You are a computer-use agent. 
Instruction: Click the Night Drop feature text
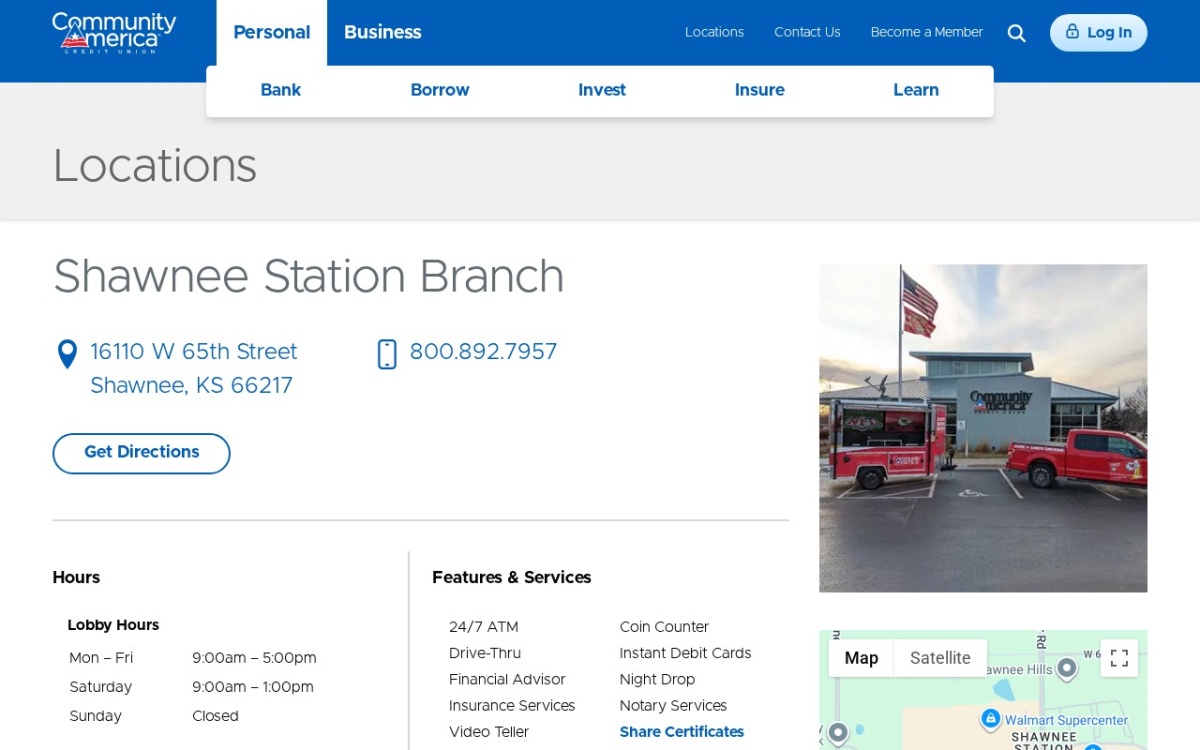point(657,679)
